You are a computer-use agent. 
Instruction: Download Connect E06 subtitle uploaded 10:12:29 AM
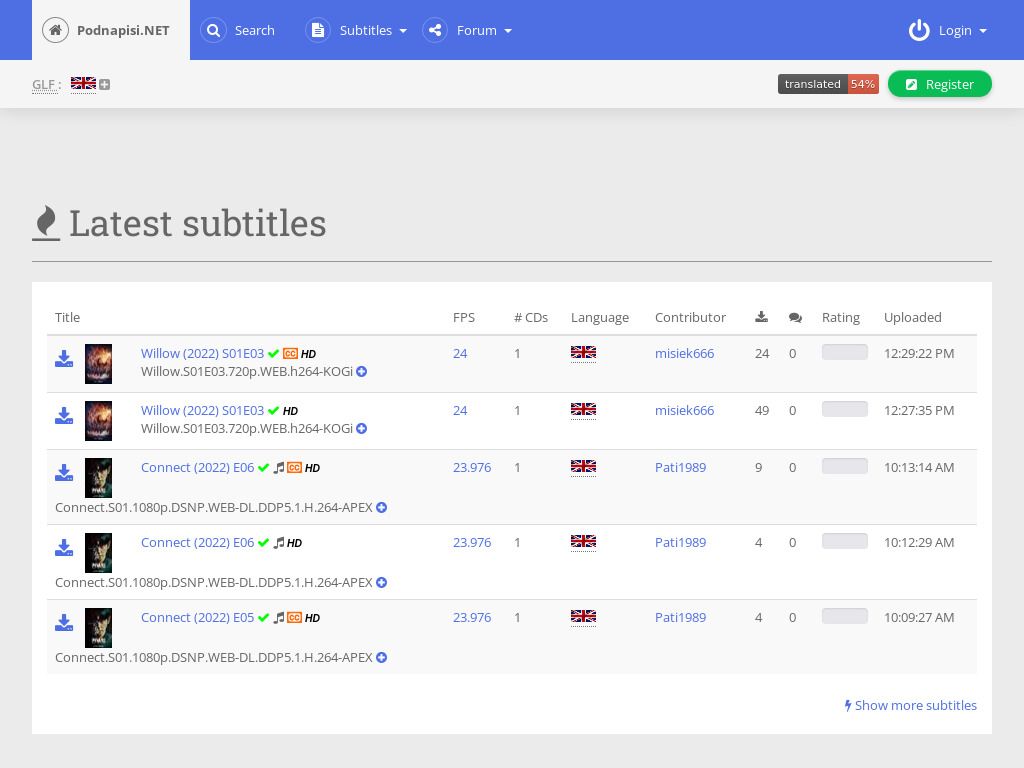click(x=64, y=547)
